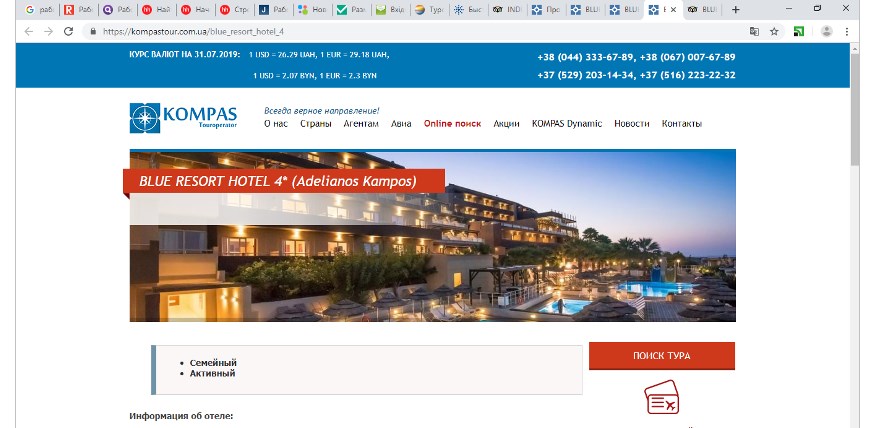Bookmark this page with star icon
The image size is (893, 428).
click(774, 32)
